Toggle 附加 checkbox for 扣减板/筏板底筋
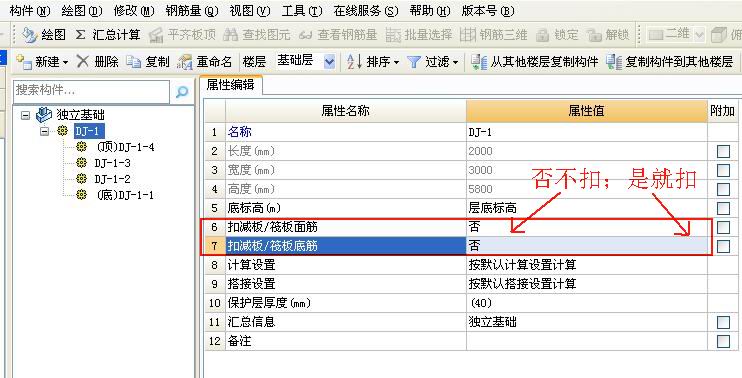Image resolution: width=742 pixels, height=378 pixels. point(723,246)
